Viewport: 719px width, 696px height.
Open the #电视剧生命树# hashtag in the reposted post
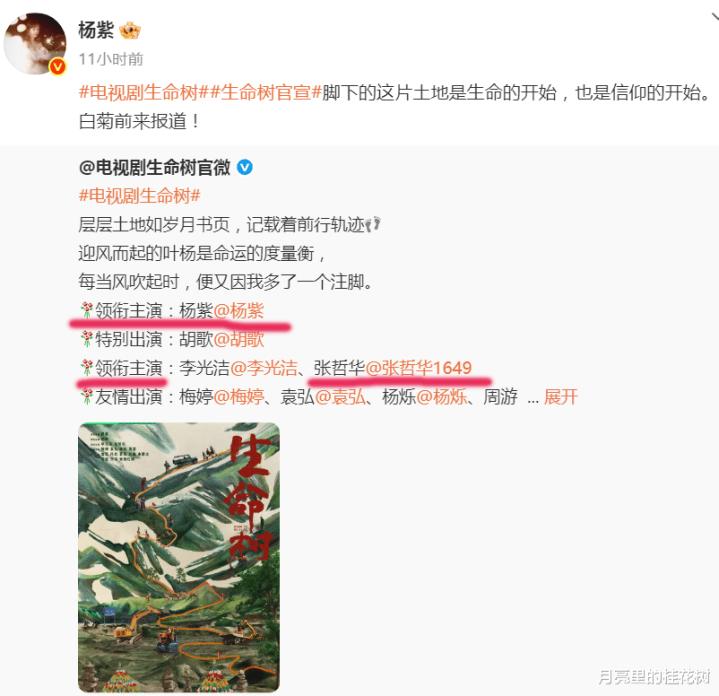coord(140,196)
